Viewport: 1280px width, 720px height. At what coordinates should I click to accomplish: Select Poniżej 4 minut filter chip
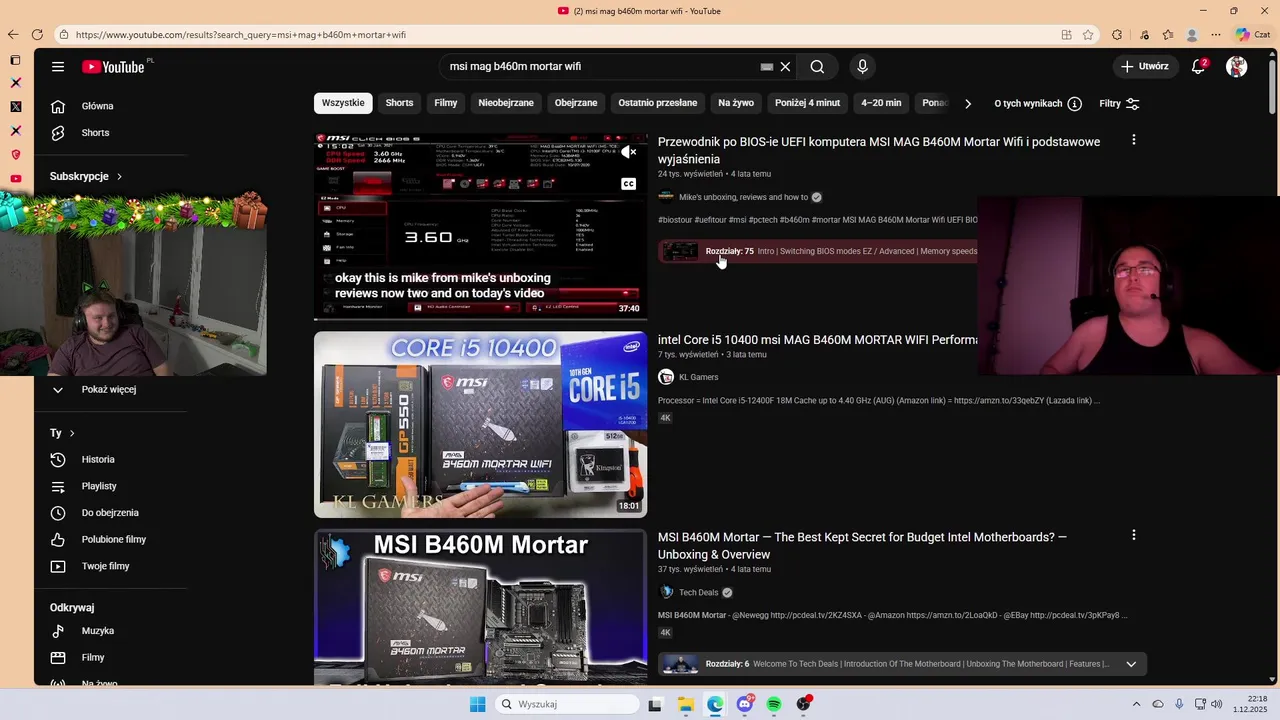pyautogui.click(x=808, y=103)
